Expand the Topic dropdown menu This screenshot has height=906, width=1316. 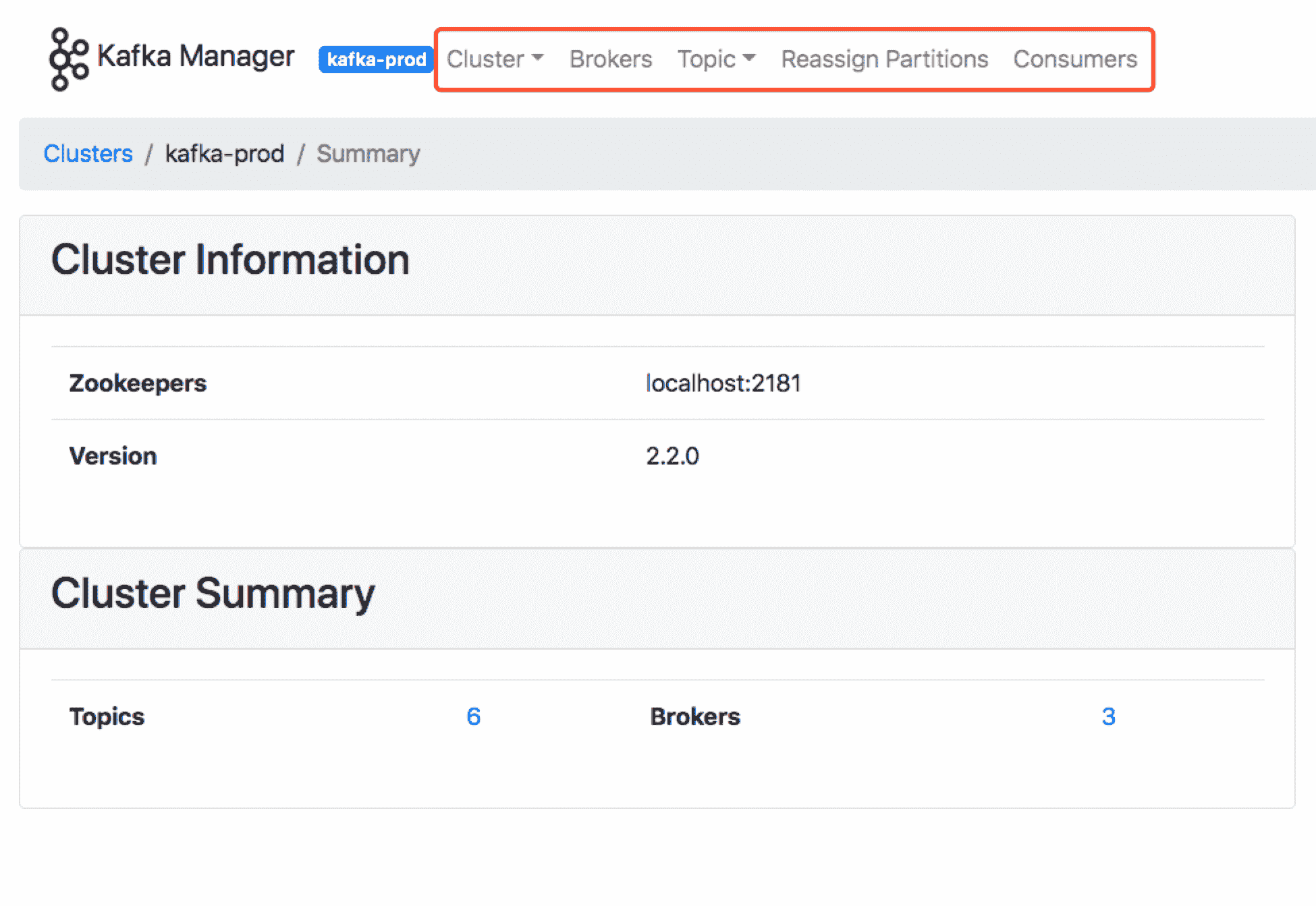pyautogui.click(x=716, y=59)
